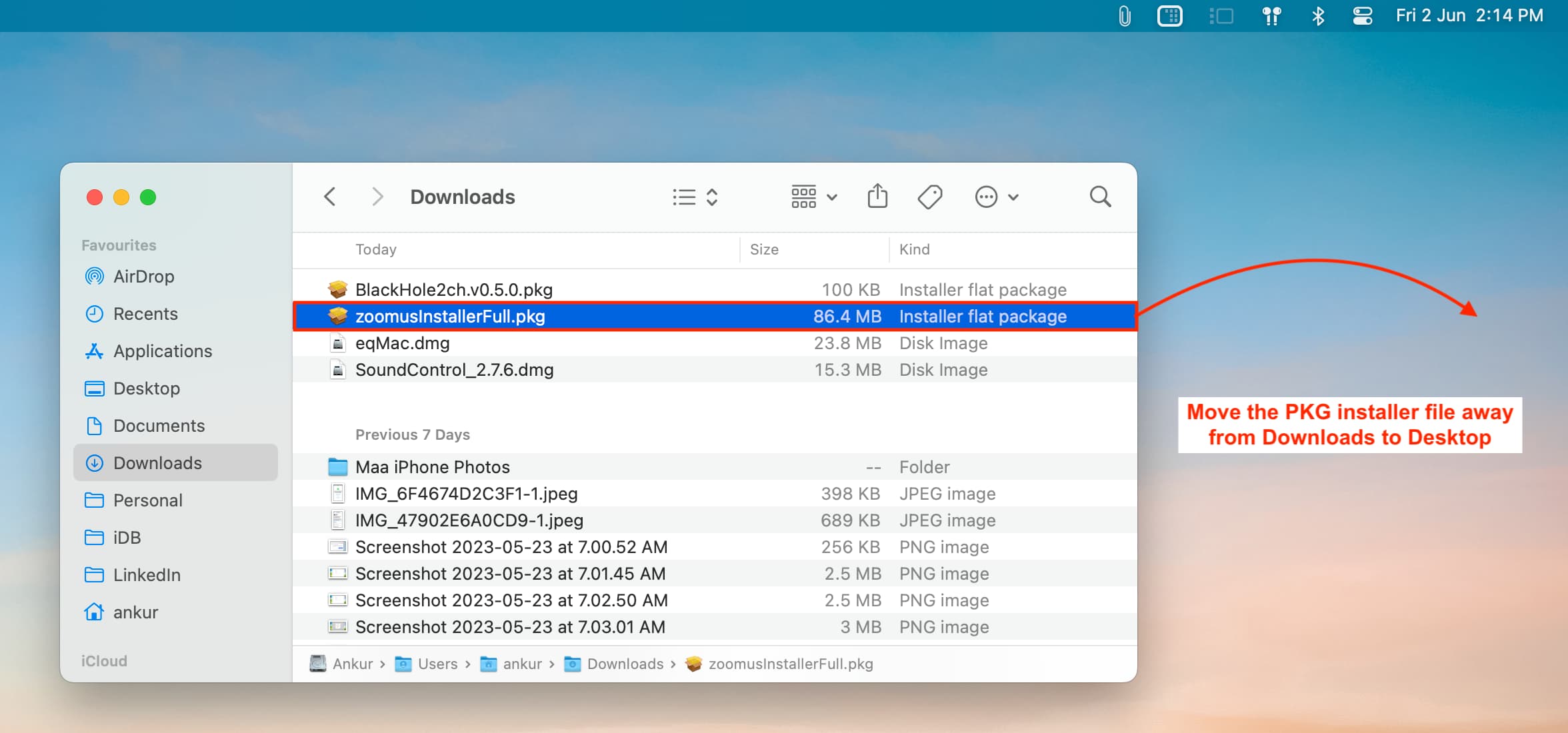The width and height of the screenshot is (1568, 733).
Task: Open Applications in the sidebar
Action: (176, 351)
